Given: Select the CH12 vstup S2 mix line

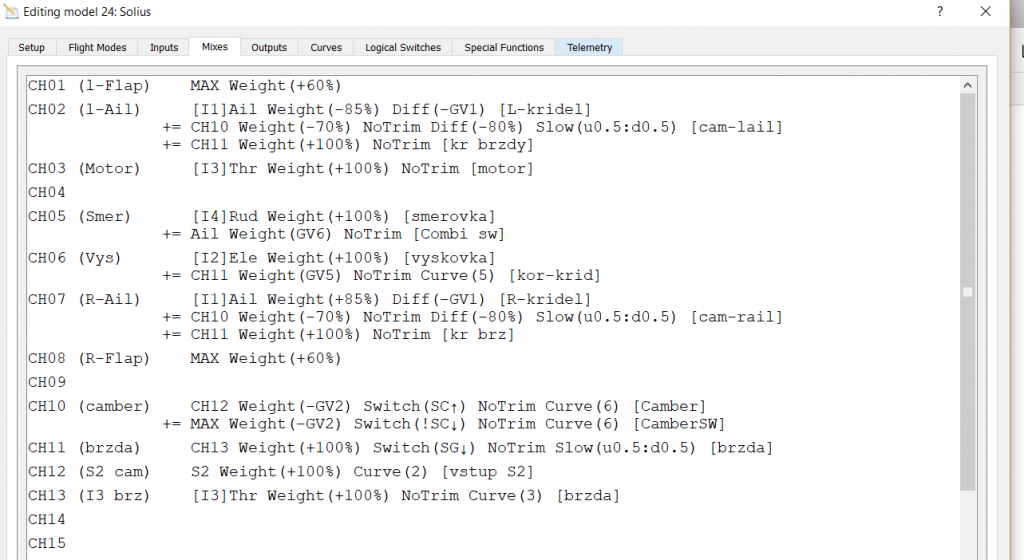Looking at the screenshot, I should click(362, 472).
